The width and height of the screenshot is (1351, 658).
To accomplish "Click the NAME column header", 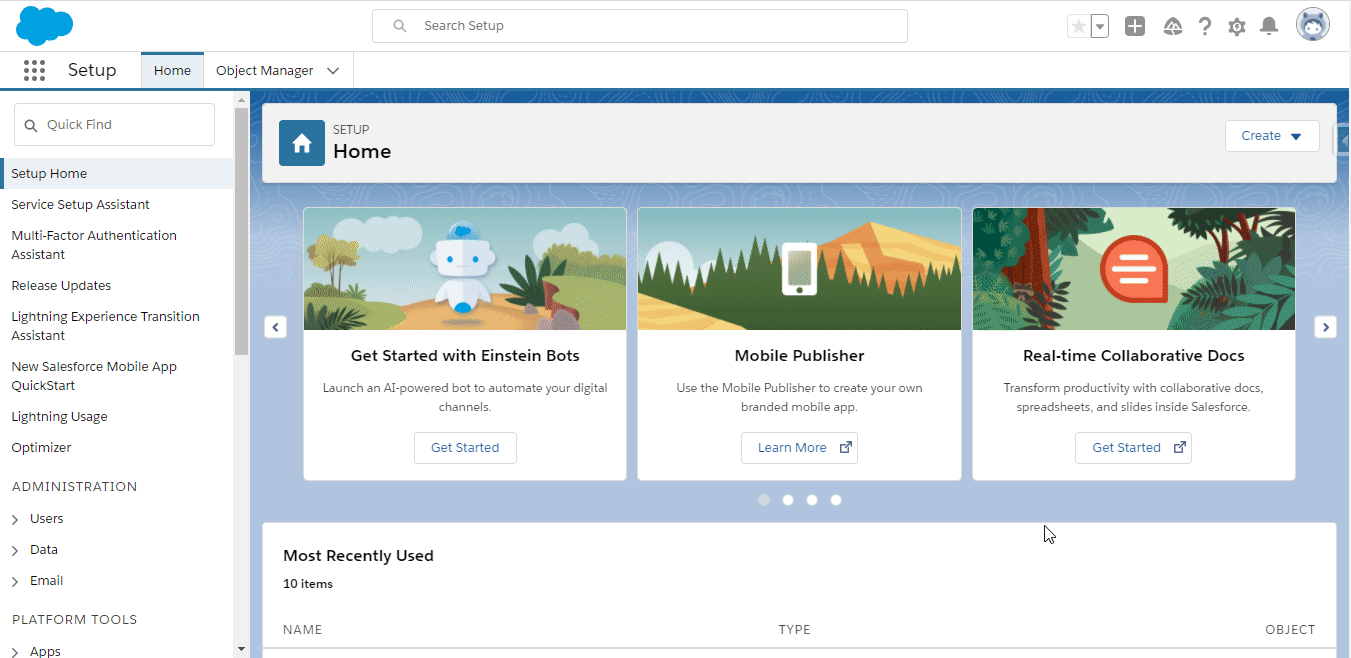I will pos(302,630).
